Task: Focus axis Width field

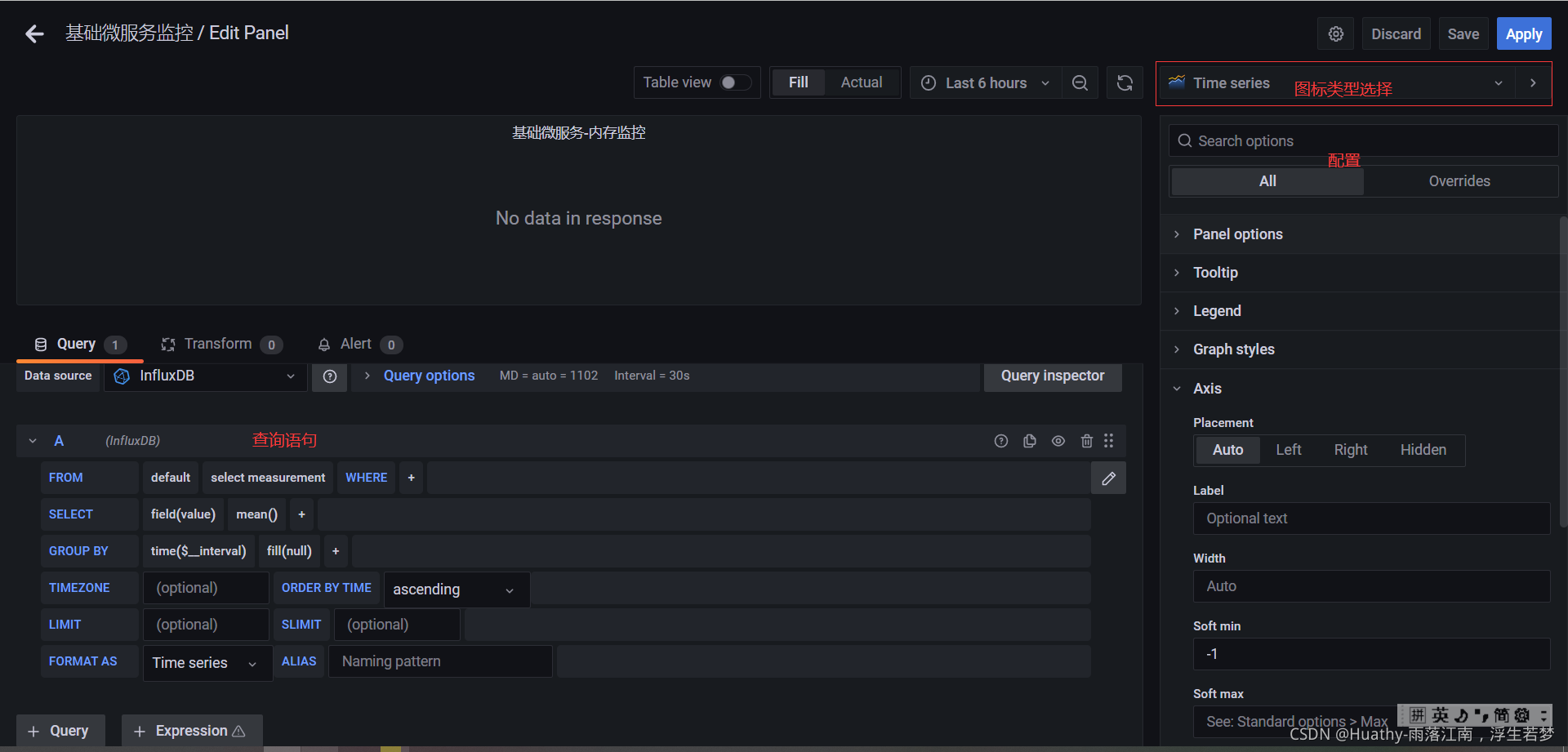Action: tap(1371, 586)
